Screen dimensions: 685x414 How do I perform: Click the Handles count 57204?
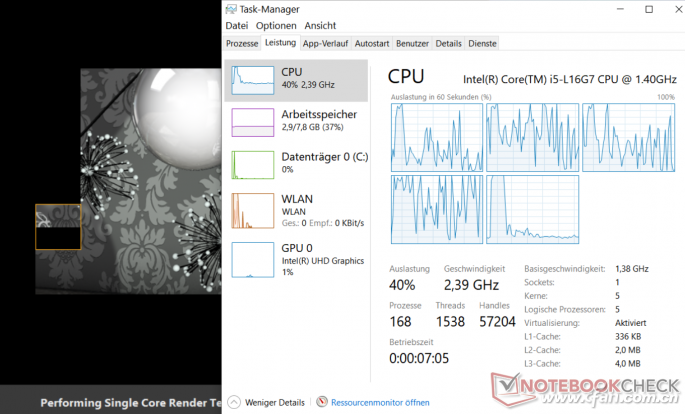[497, 322]
